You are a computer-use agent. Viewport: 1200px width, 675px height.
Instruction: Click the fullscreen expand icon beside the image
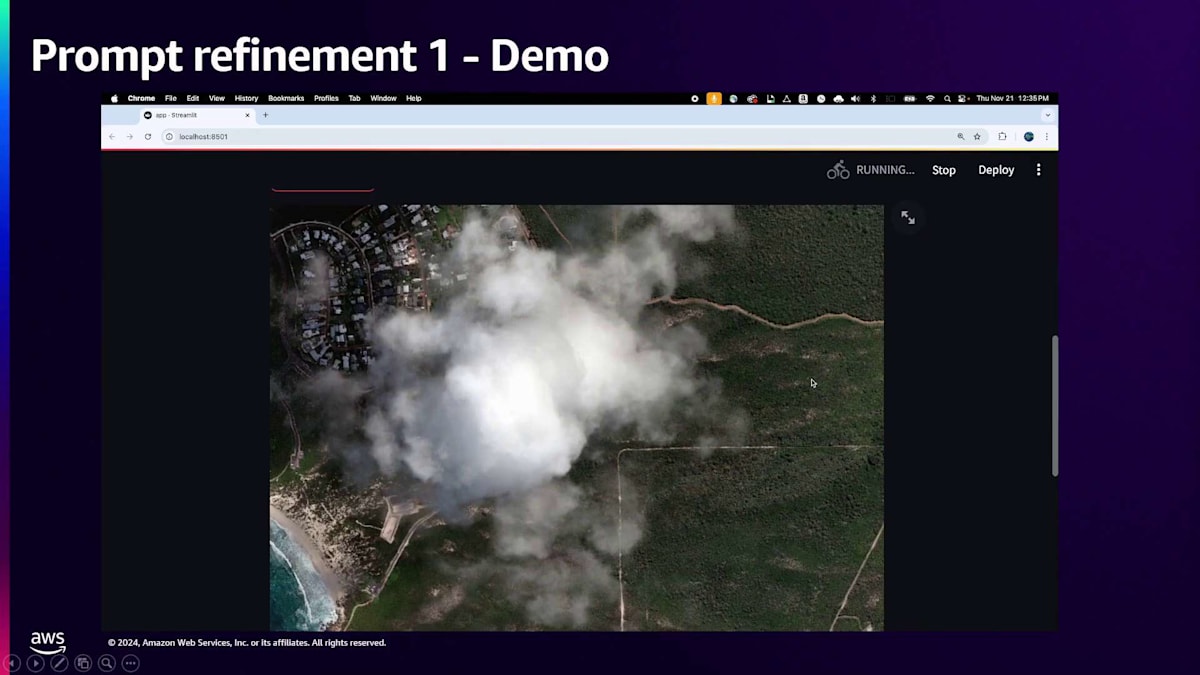click(x=908, y=217)
